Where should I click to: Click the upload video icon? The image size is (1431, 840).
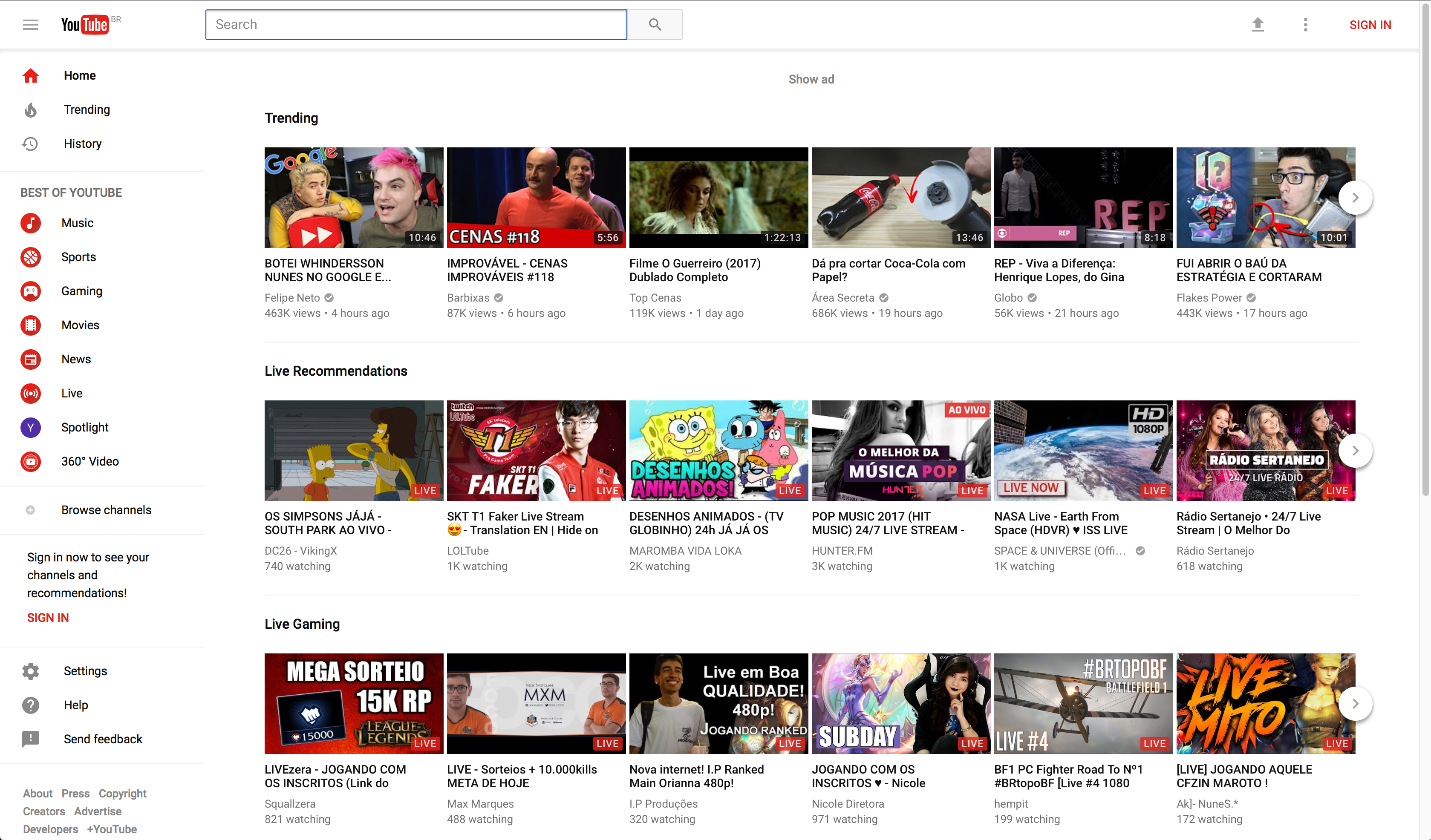[x=1258, y=24]
